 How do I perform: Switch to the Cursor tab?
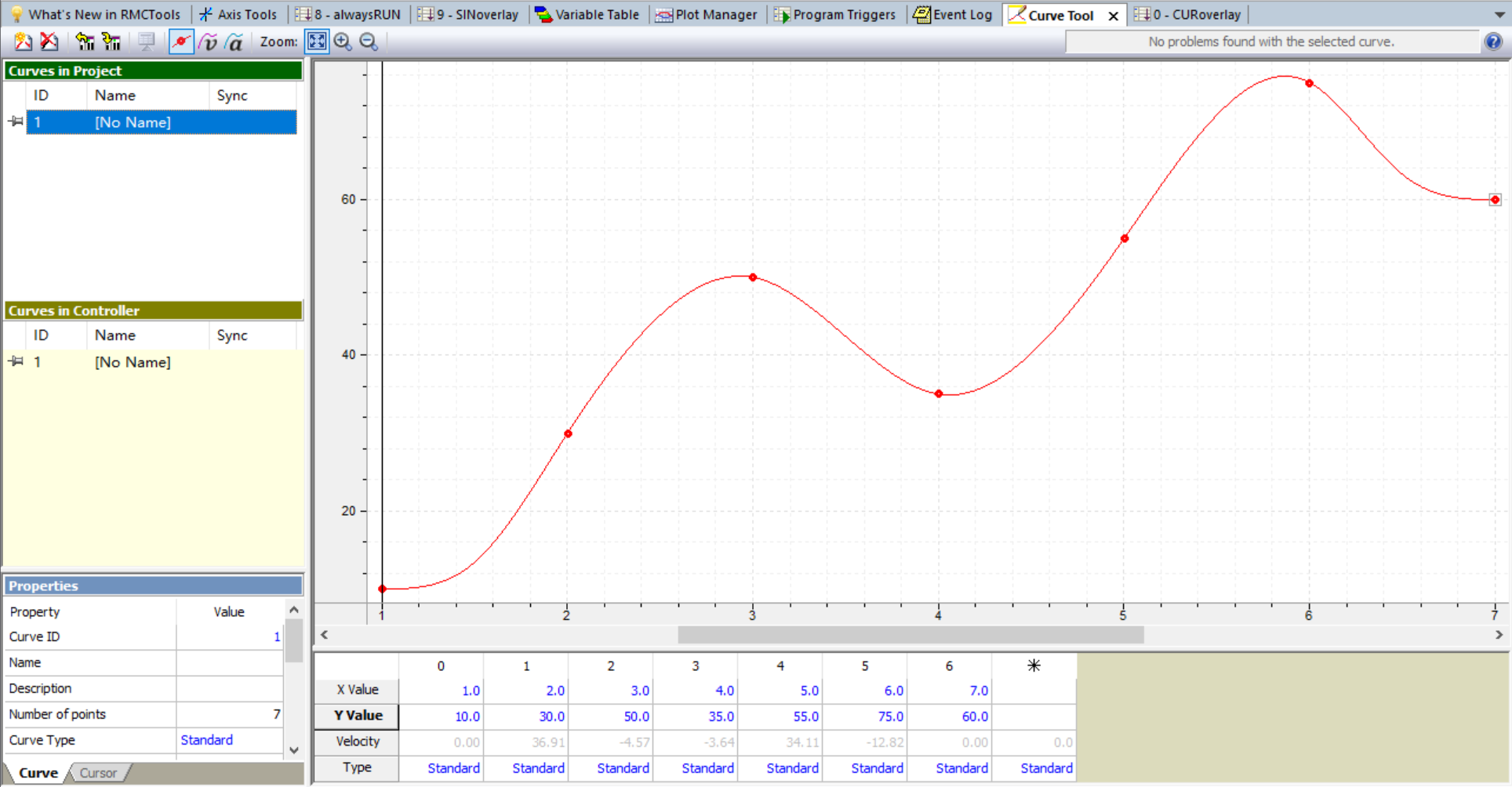point(98,773)
